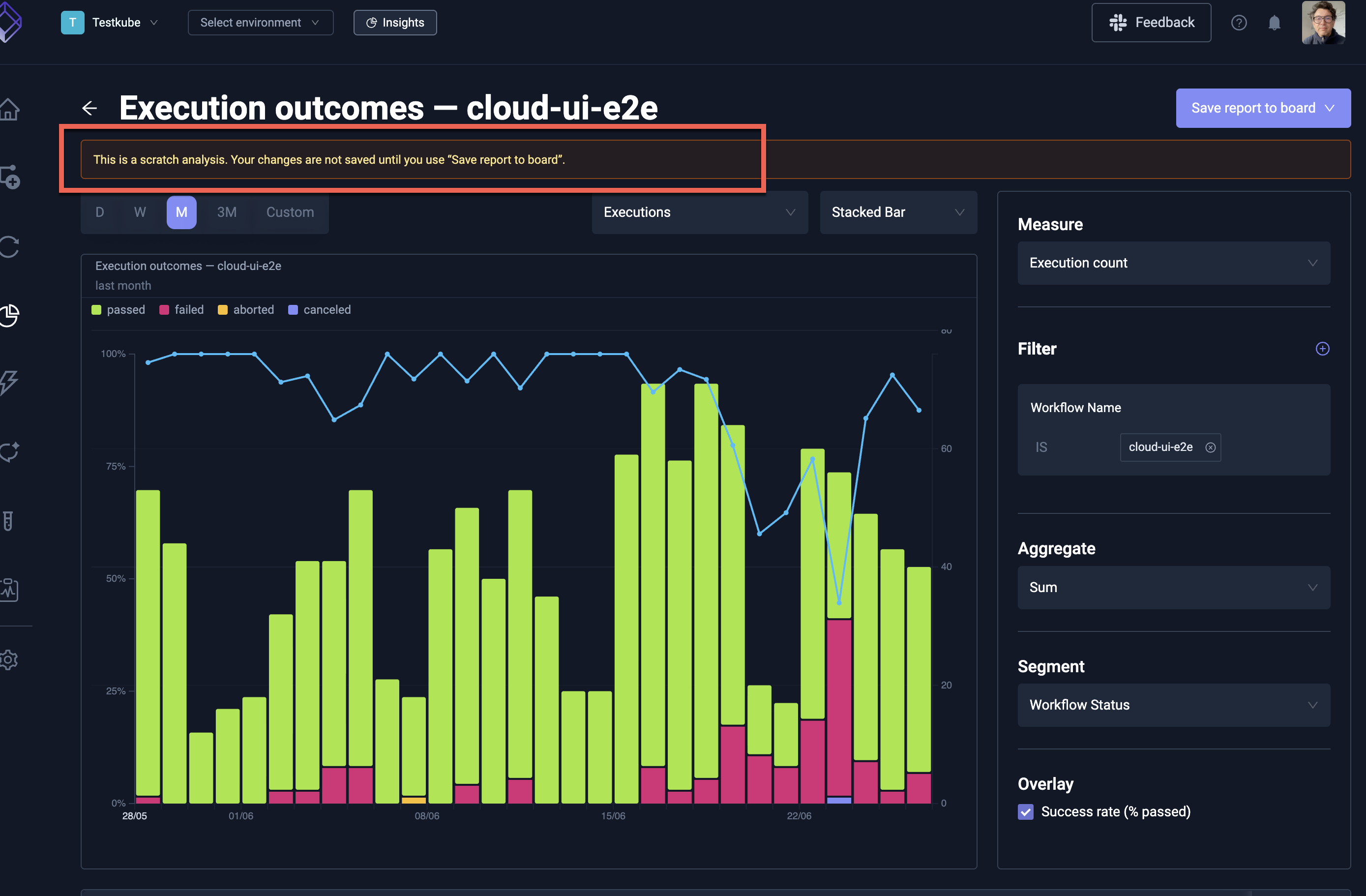Select the 3M time range tab
This screenshot has height=896, width=1366.
pos(227,212)
